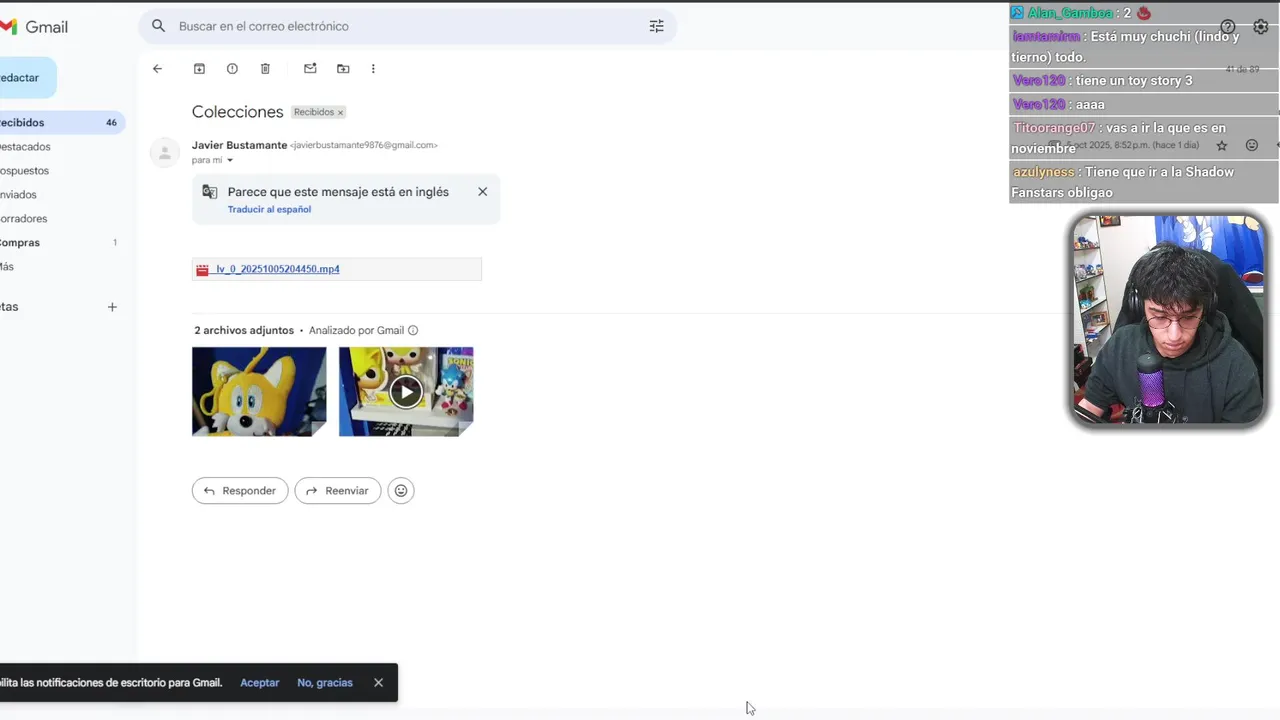
Task: Click translate icon in language banner
Action: 209,192
